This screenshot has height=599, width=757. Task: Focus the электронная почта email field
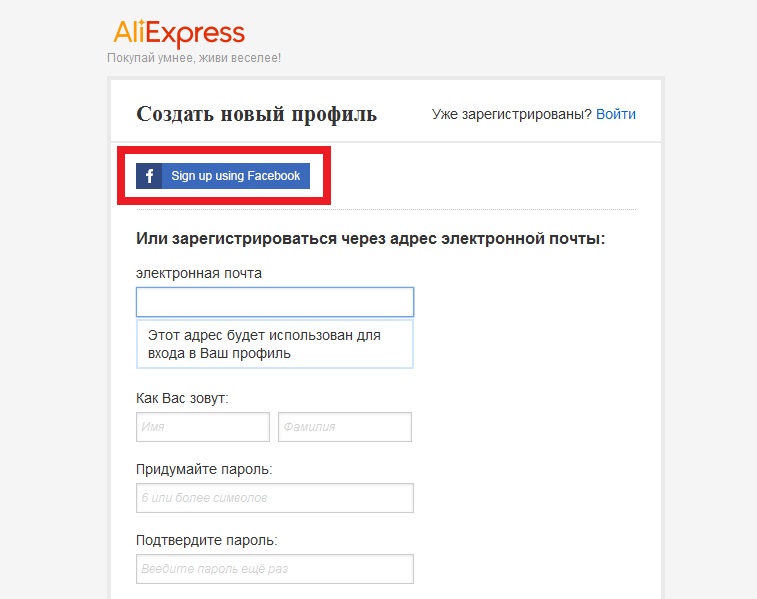click(275, 302)
